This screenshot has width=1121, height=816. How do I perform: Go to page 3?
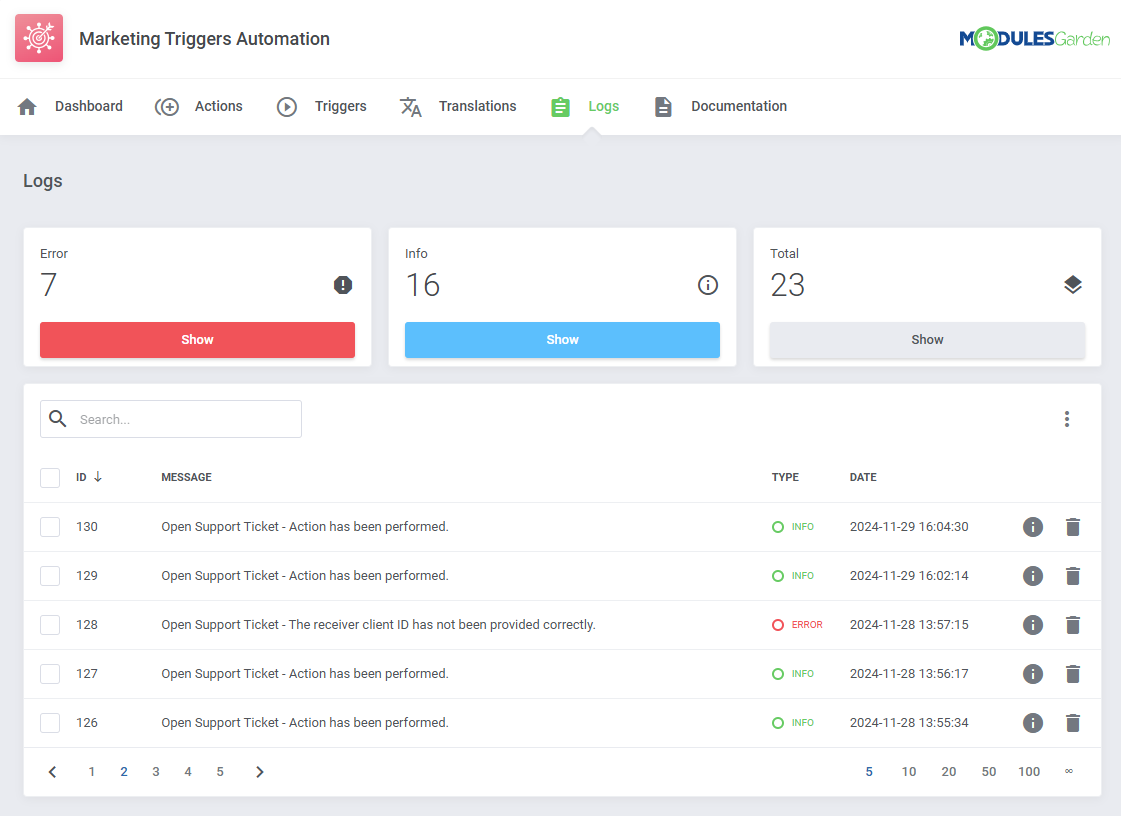pyautogui.click(x=156, y=772)
